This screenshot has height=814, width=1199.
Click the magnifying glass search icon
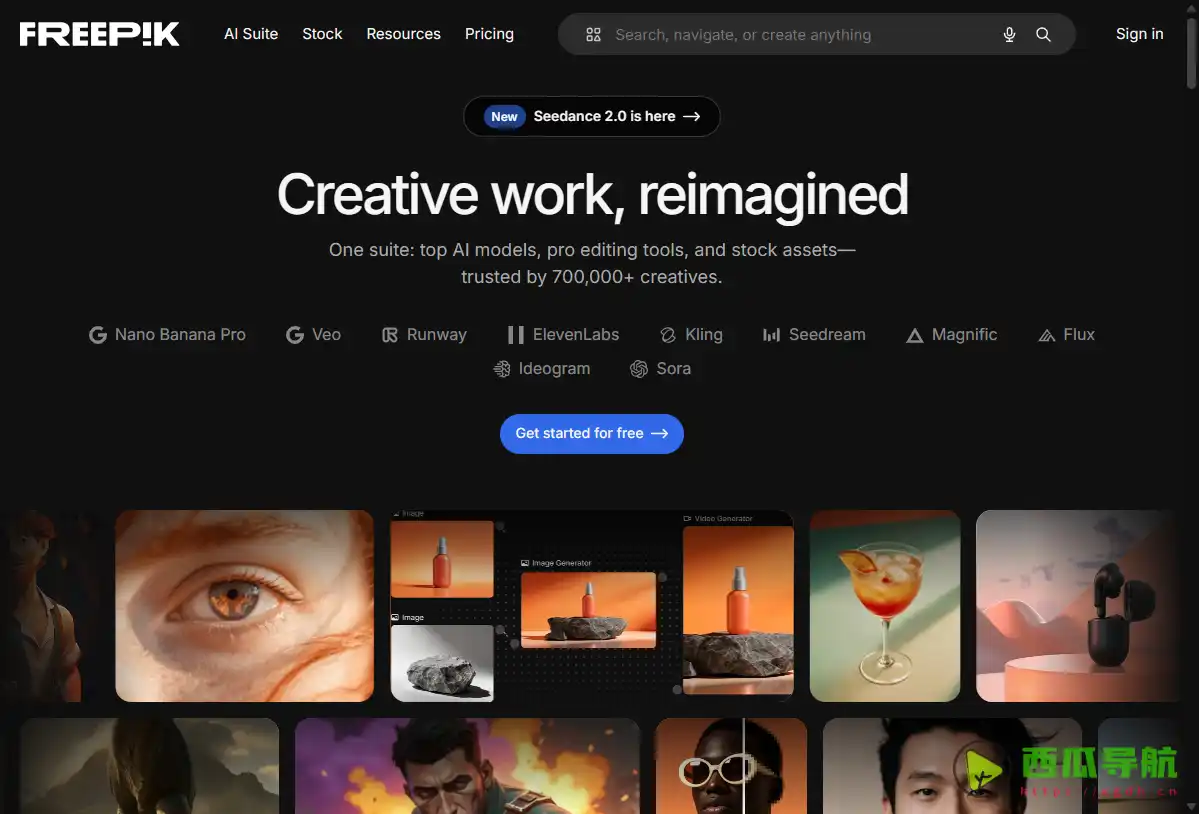coord(1043,35)
